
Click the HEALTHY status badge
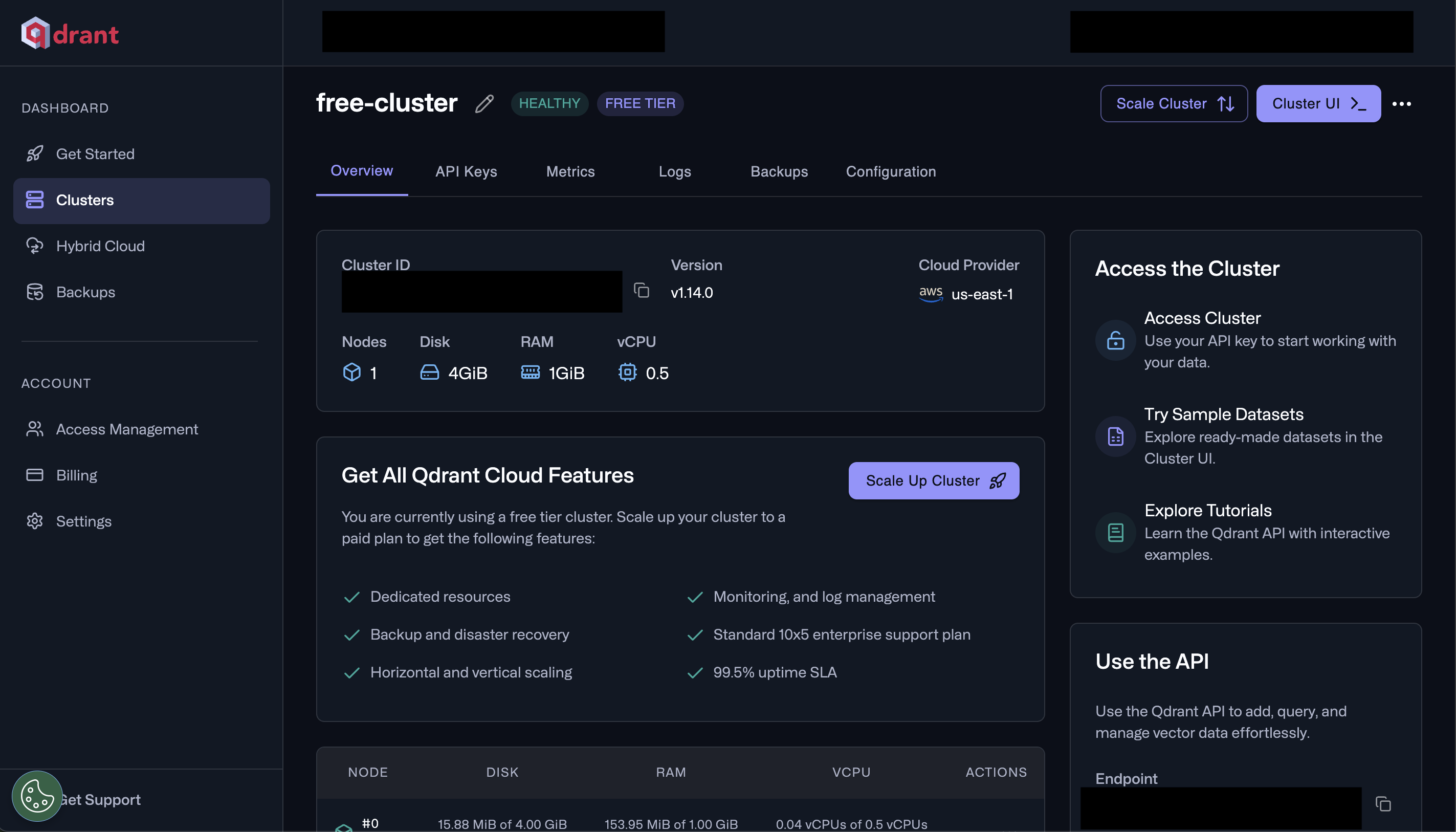click(x=549, y=103)
